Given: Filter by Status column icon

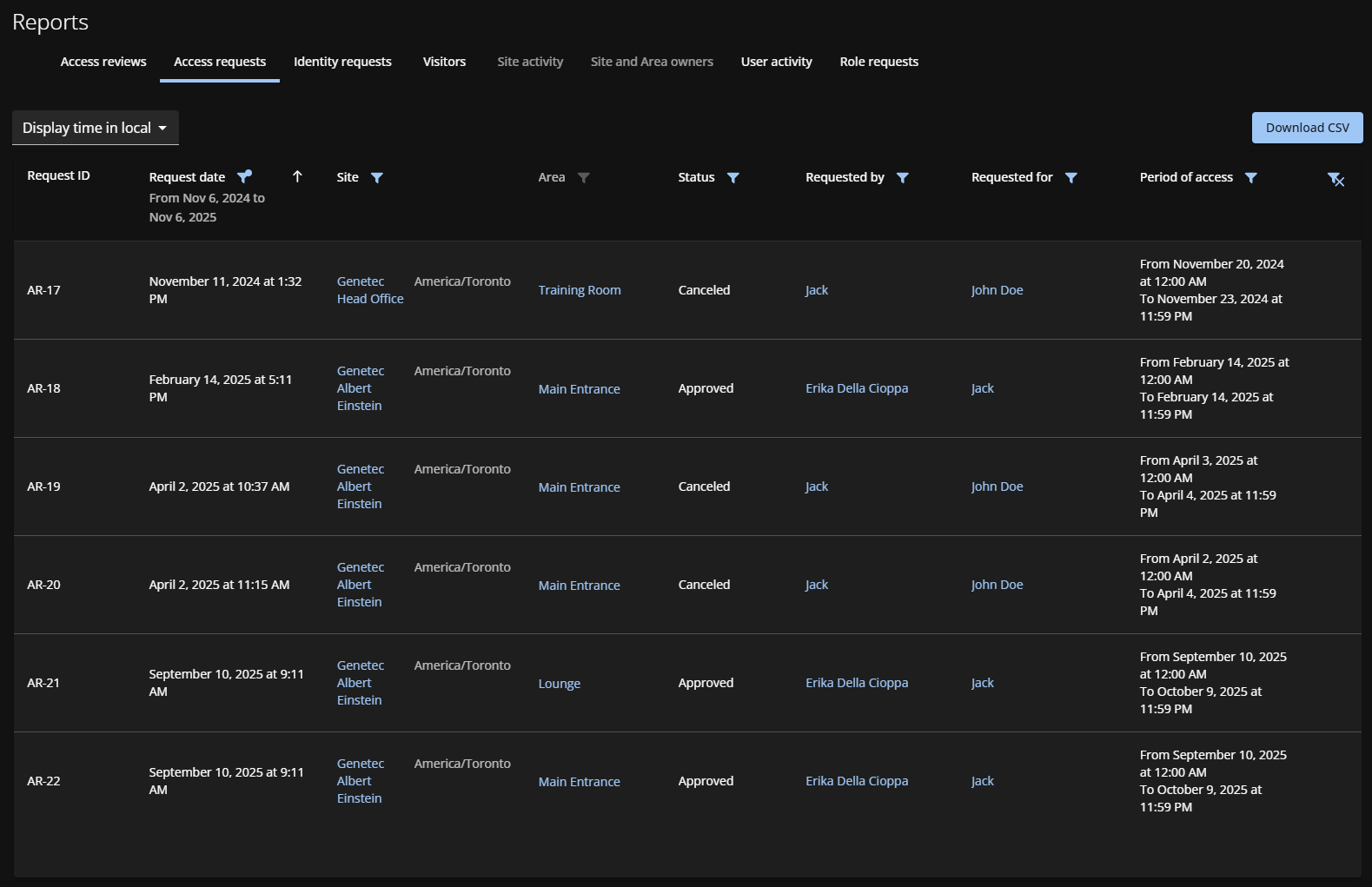Looking at the screenshot, I should click(733, 178).
